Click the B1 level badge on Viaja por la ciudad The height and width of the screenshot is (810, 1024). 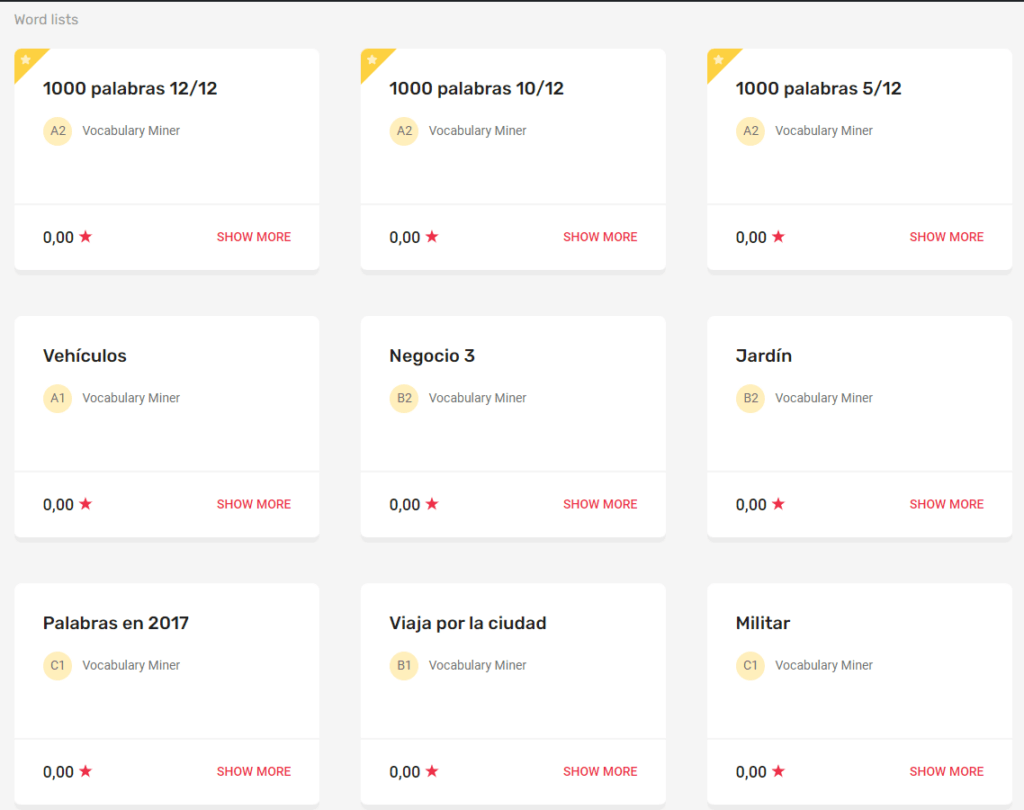[404, 665]
